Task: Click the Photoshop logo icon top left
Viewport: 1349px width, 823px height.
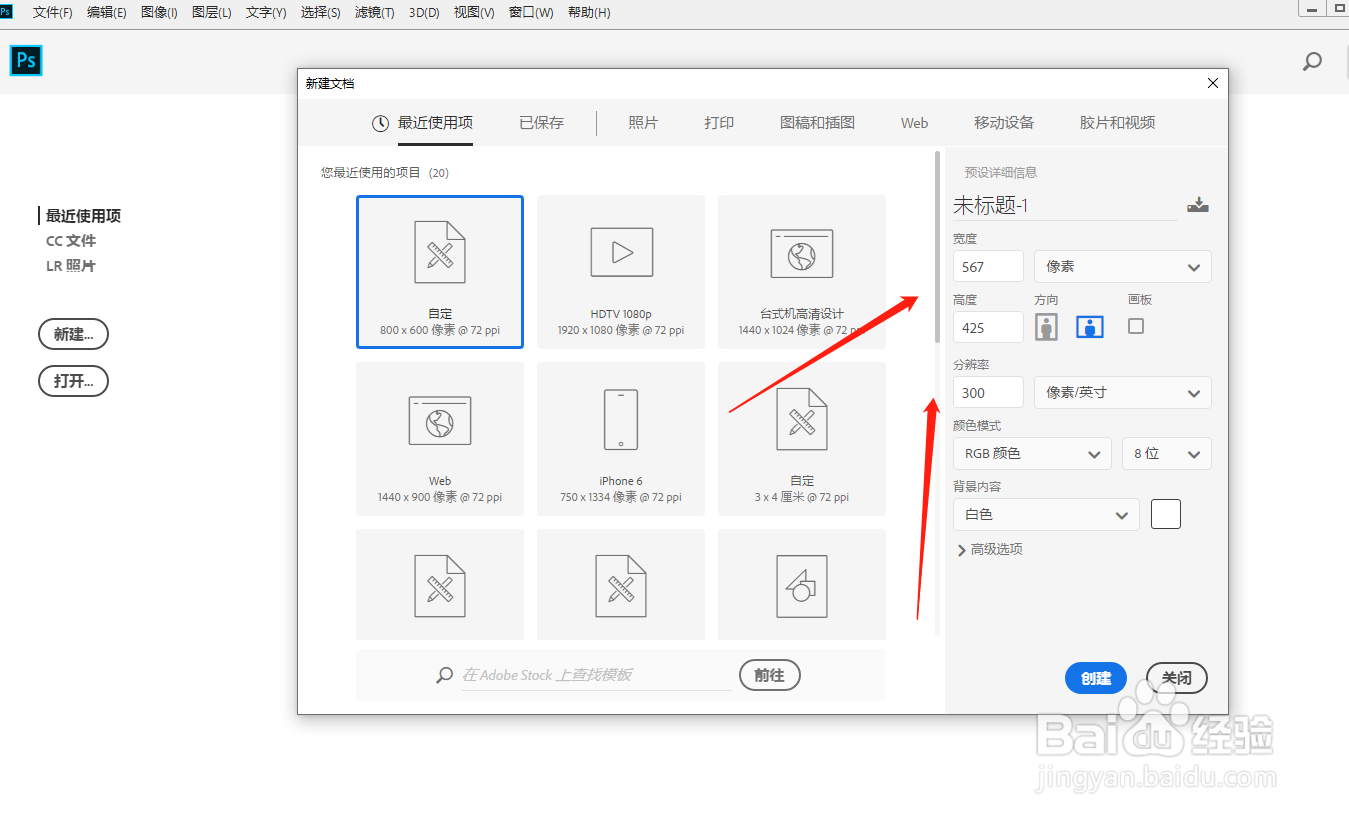Action: coord(25,60)
